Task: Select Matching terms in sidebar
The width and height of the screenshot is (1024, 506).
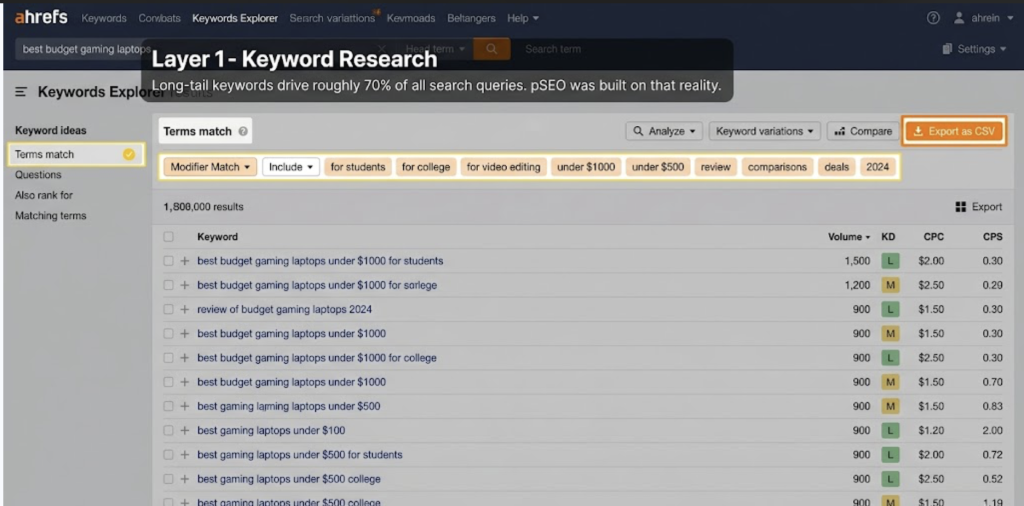Action: coord(50,215)
